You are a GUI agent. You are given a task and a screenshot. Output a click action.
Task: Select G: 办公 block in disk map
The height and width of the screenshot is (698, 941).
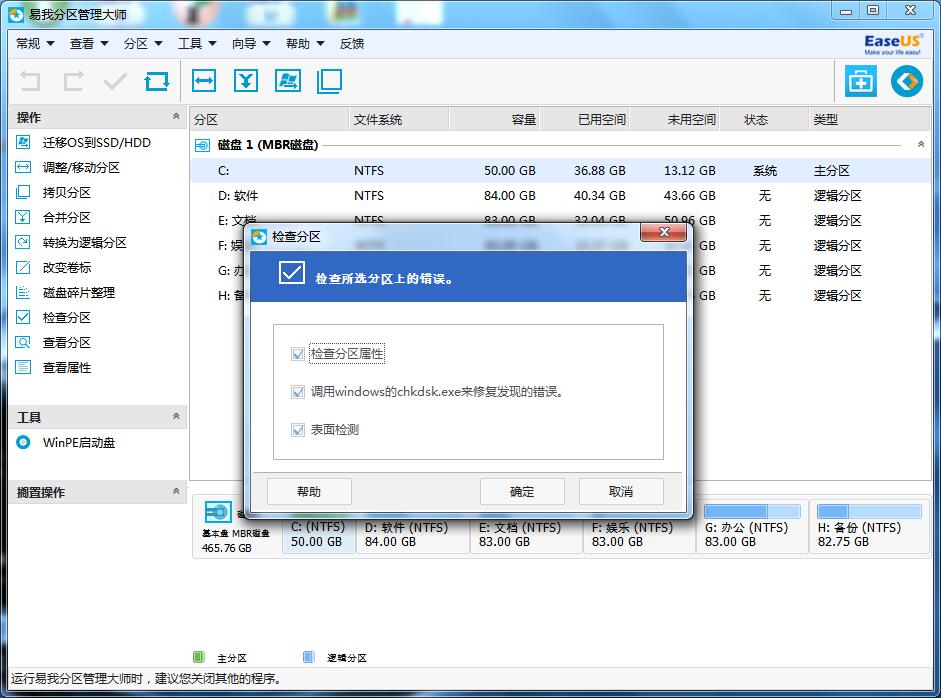pyautogui.click(x=752, y=526)
